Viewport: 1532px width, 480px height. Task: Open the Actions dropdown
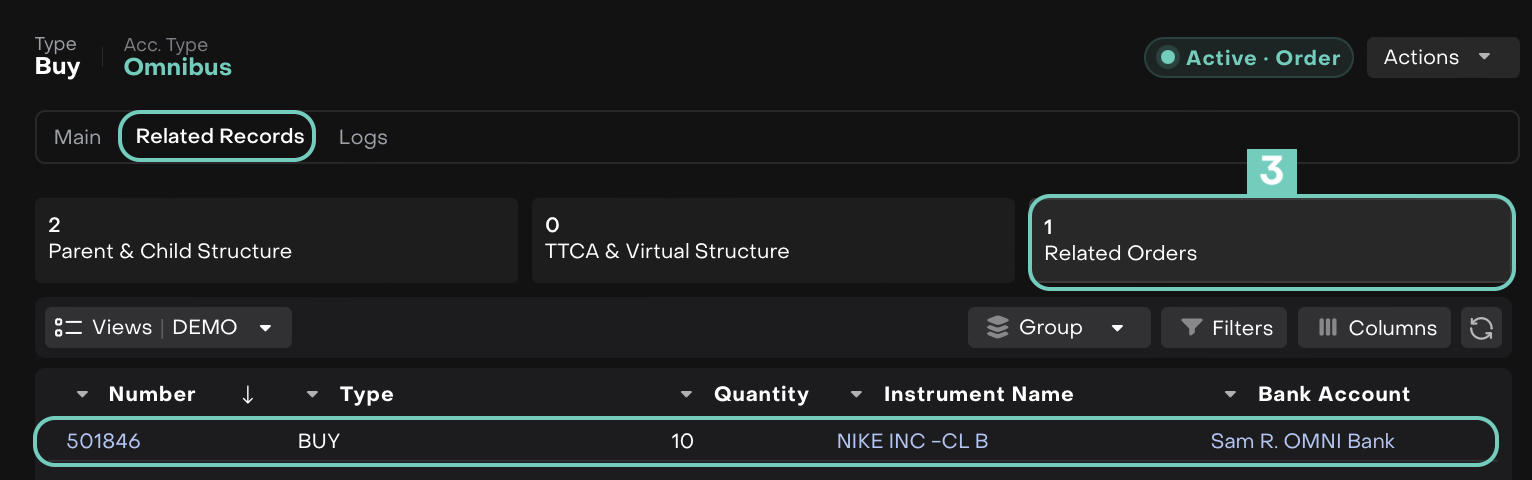[1442, 58]
